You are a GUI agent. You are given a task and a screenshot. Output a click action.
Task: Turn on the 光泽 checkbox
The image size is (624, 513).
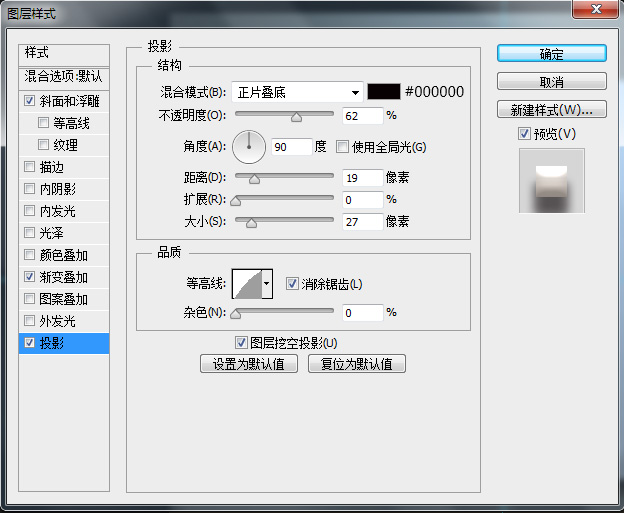tap(29, 232)
